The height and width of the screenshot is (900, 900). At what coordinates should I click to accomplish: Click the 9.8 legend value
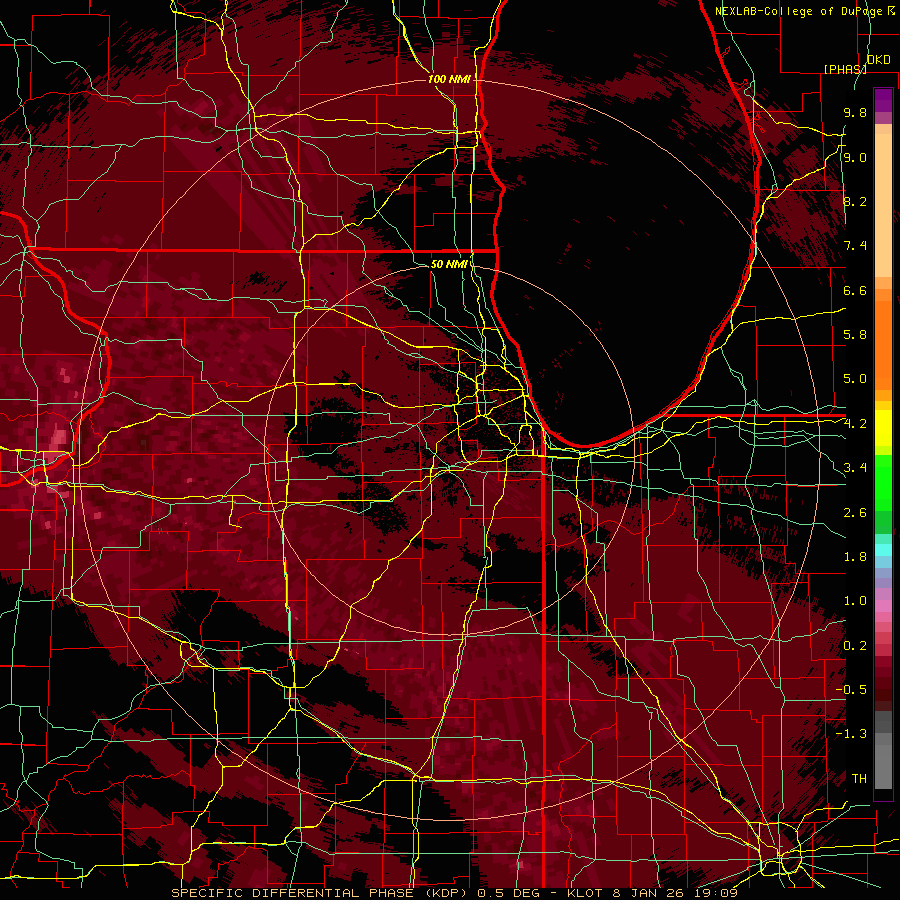click(855, 112)
